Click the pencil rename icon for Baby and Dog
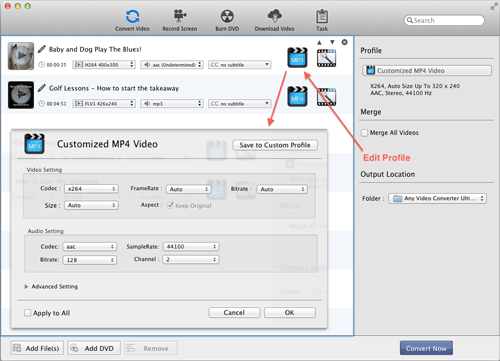 (x=42, y=49)
